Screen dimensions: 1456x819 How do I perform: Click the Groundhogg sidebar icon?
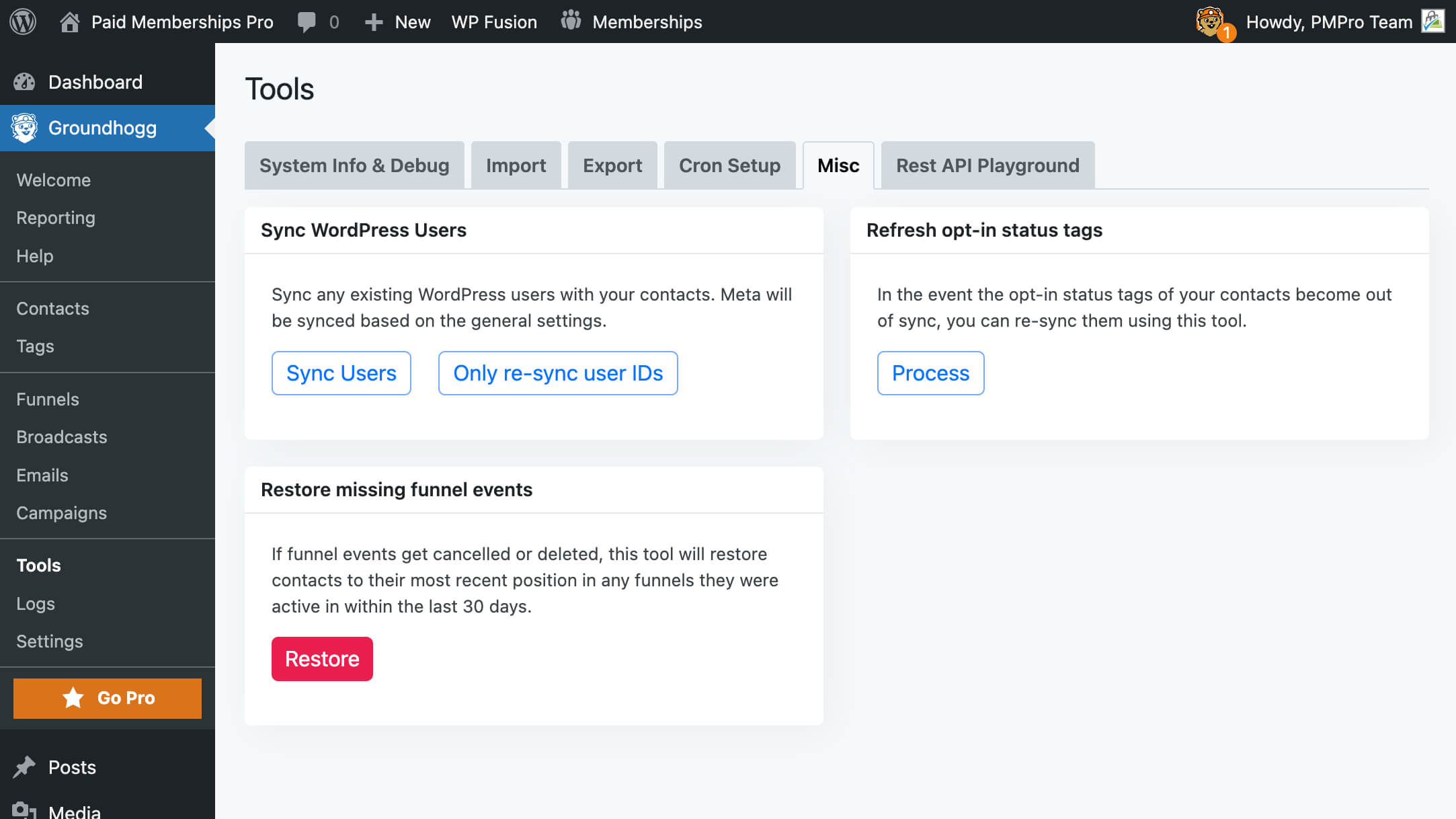(x=25, y=127)
